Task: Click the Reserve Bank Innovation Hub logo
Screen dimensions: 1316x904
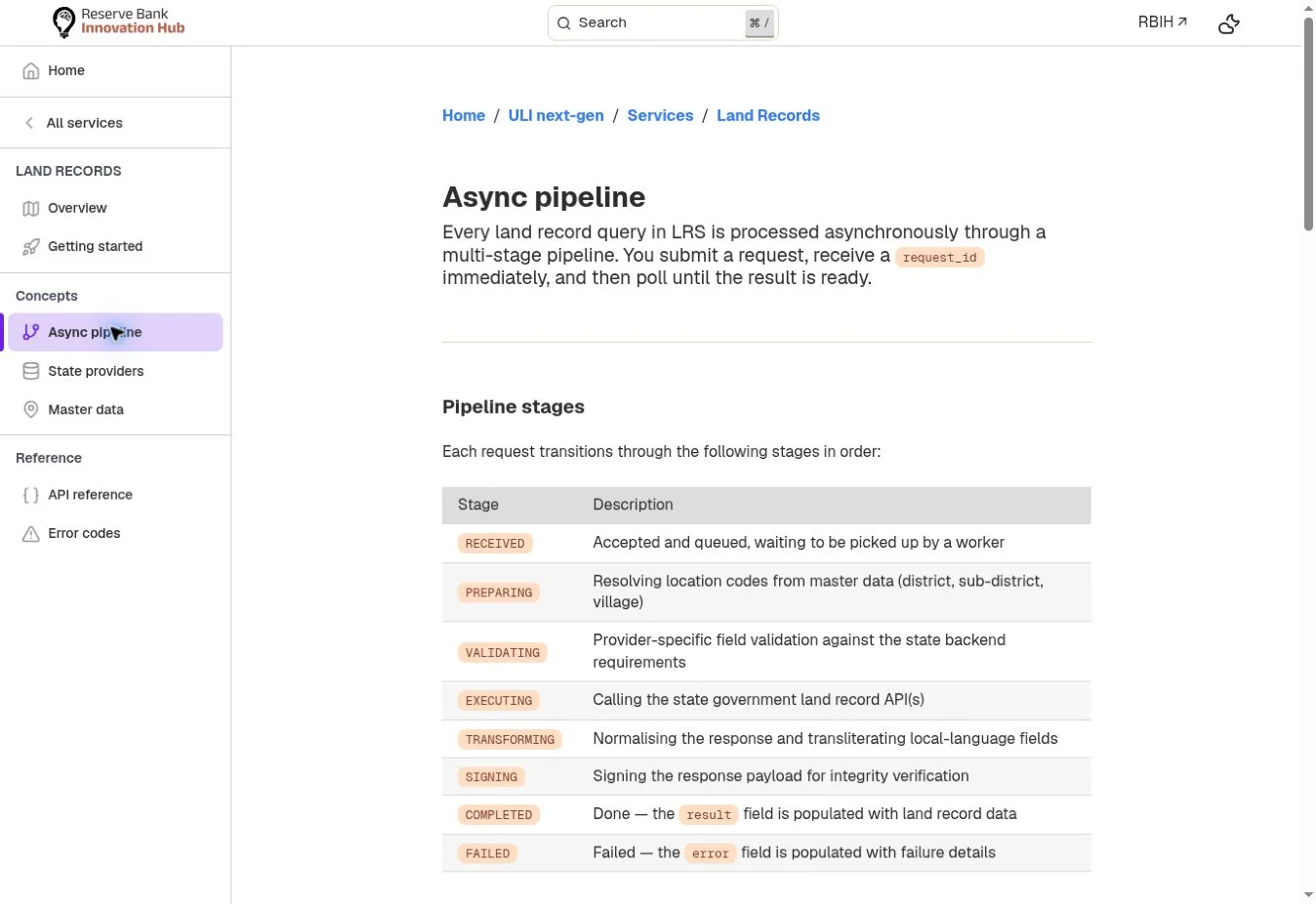Action: [118, 21]
